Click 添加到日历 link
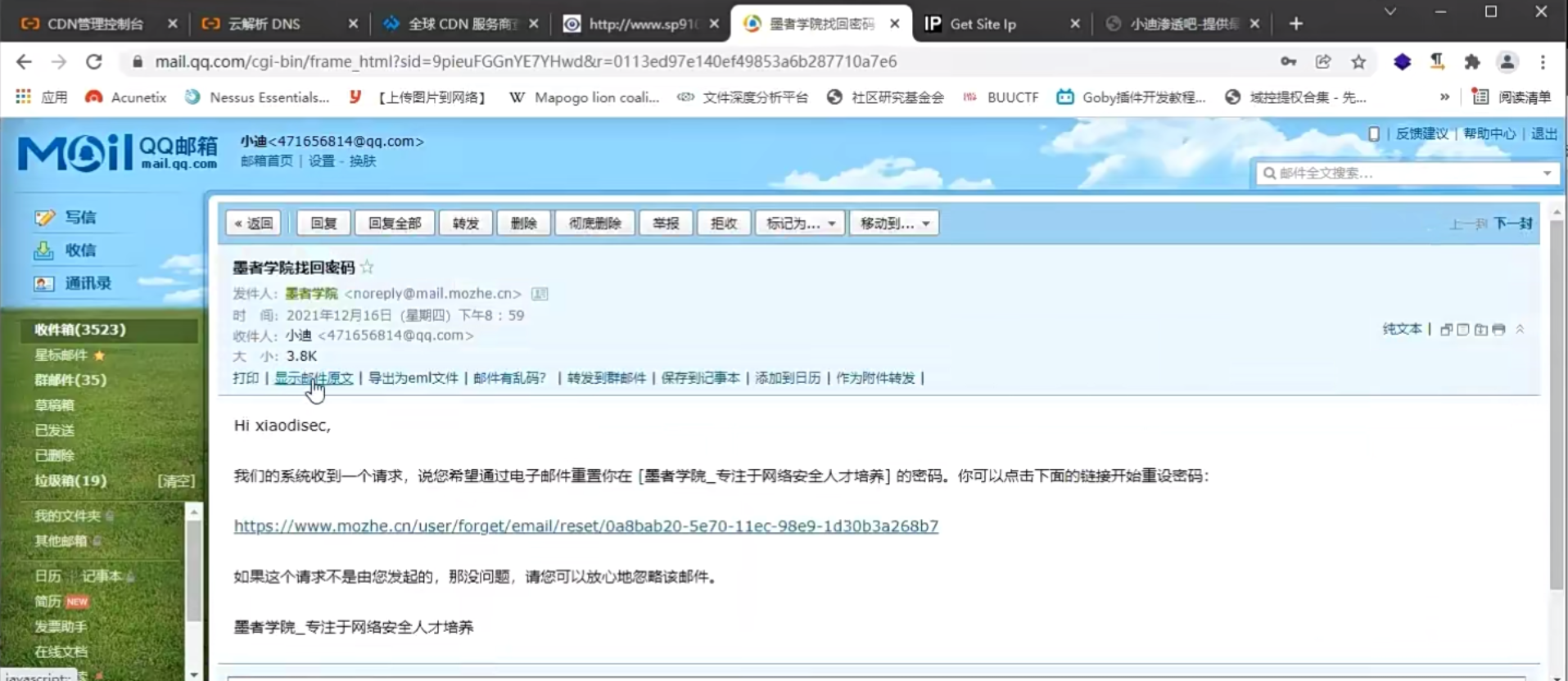The image size is (1568, 681). point(788,378)
